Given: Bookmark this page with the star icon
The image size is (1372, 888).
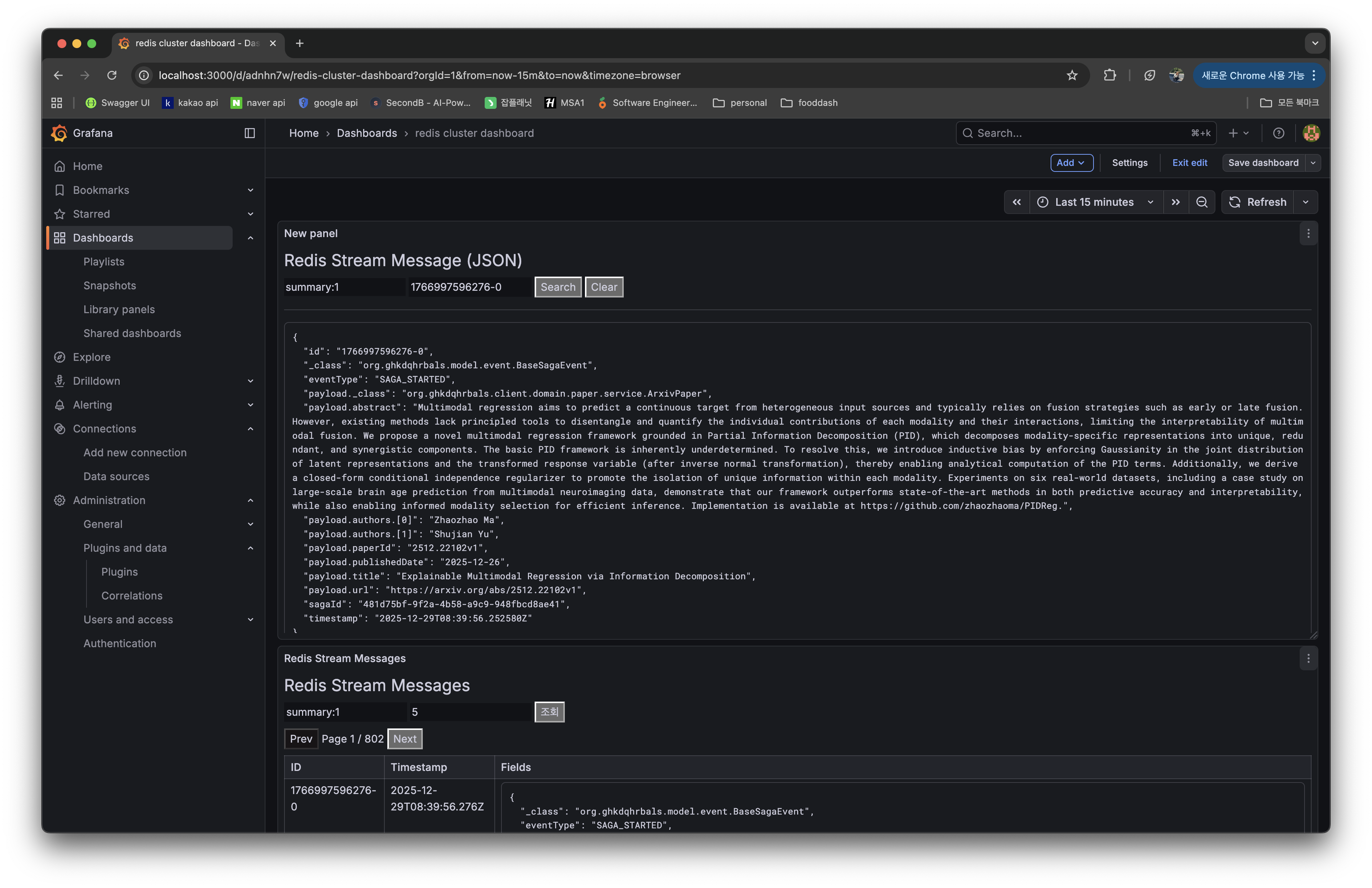Looking at the screenshot, I should 1072,75.
